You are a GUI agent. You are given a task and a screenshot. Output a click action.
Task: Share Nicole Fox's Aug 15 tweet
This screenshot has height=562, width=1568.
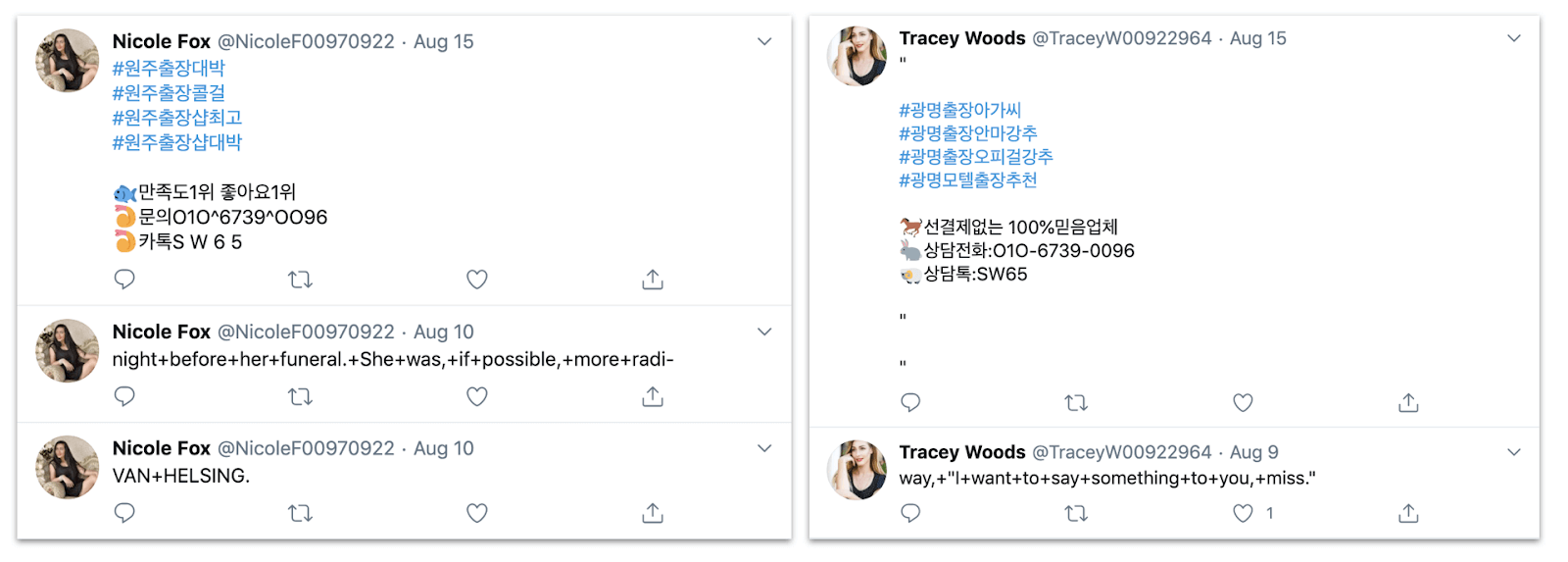coord(653,280)
